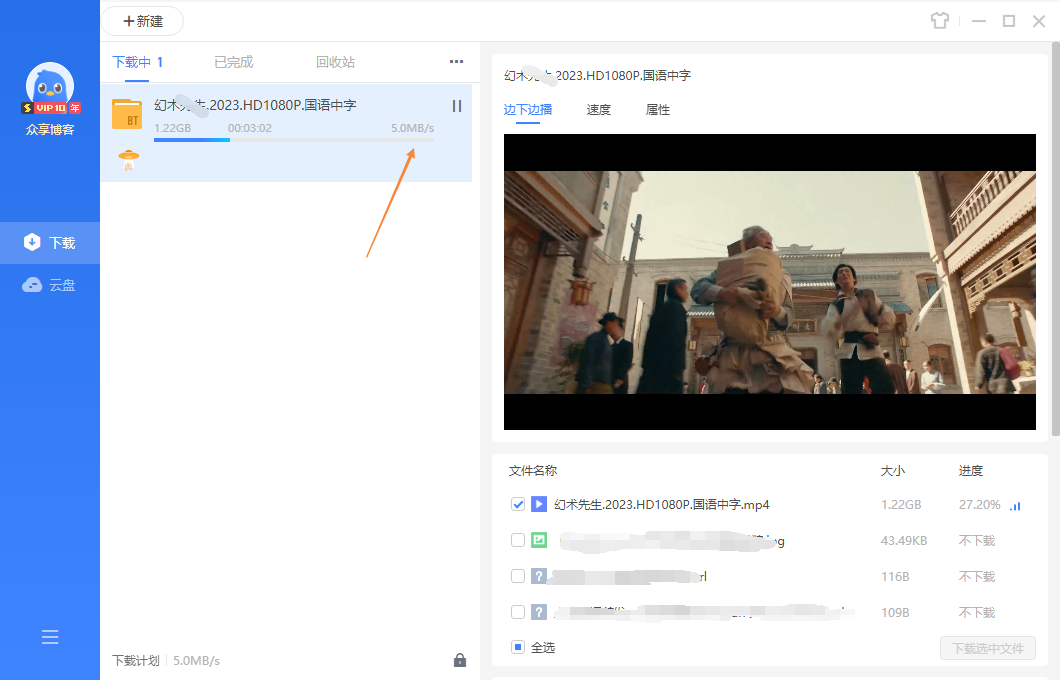Switch to the 下载中 tab
This screenshot has width=1060, height=680.
point(137,62)
